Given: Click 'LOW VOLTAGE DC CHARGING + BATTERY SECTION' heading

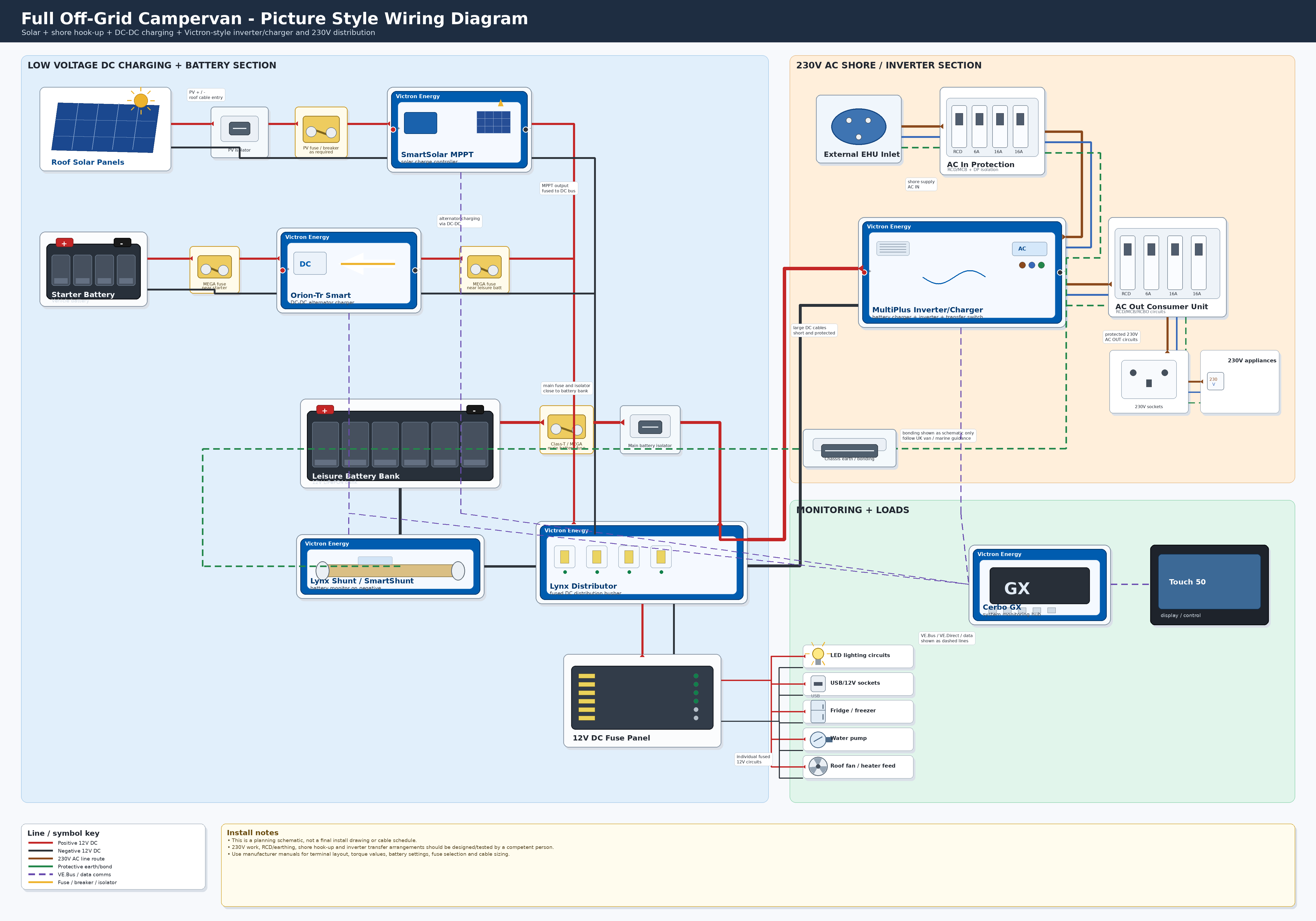Looking at the screenshot, I should [152, 65].
